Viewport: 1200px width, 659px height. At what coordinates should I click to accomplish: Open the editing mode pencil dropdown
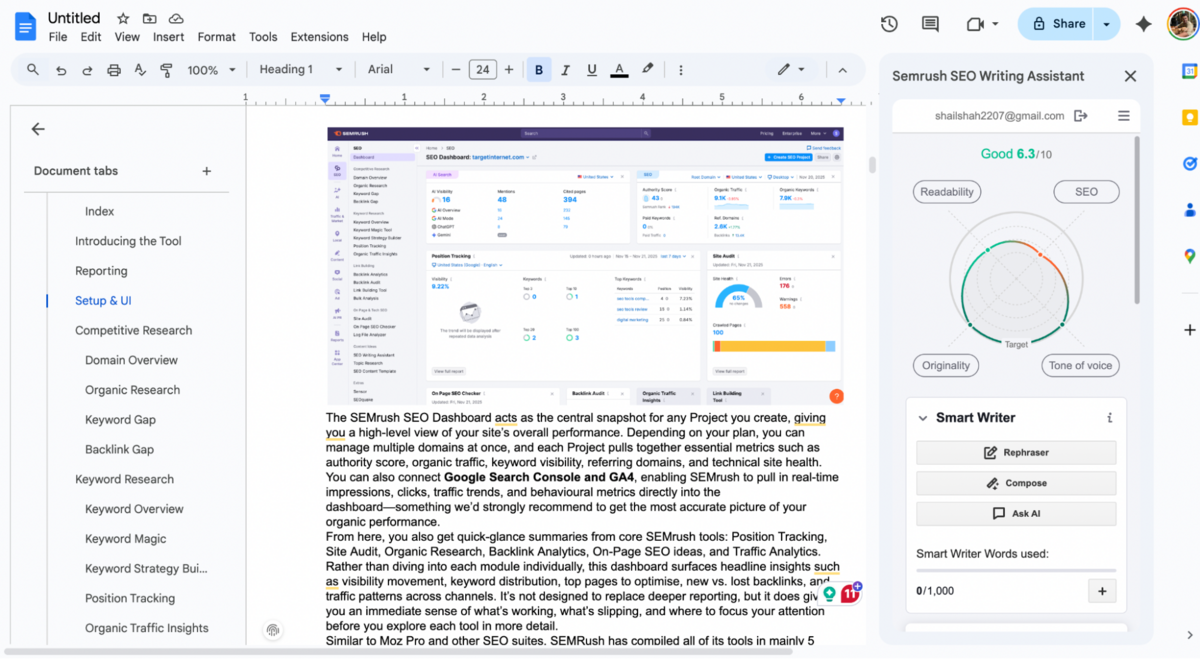coord(791,70)
